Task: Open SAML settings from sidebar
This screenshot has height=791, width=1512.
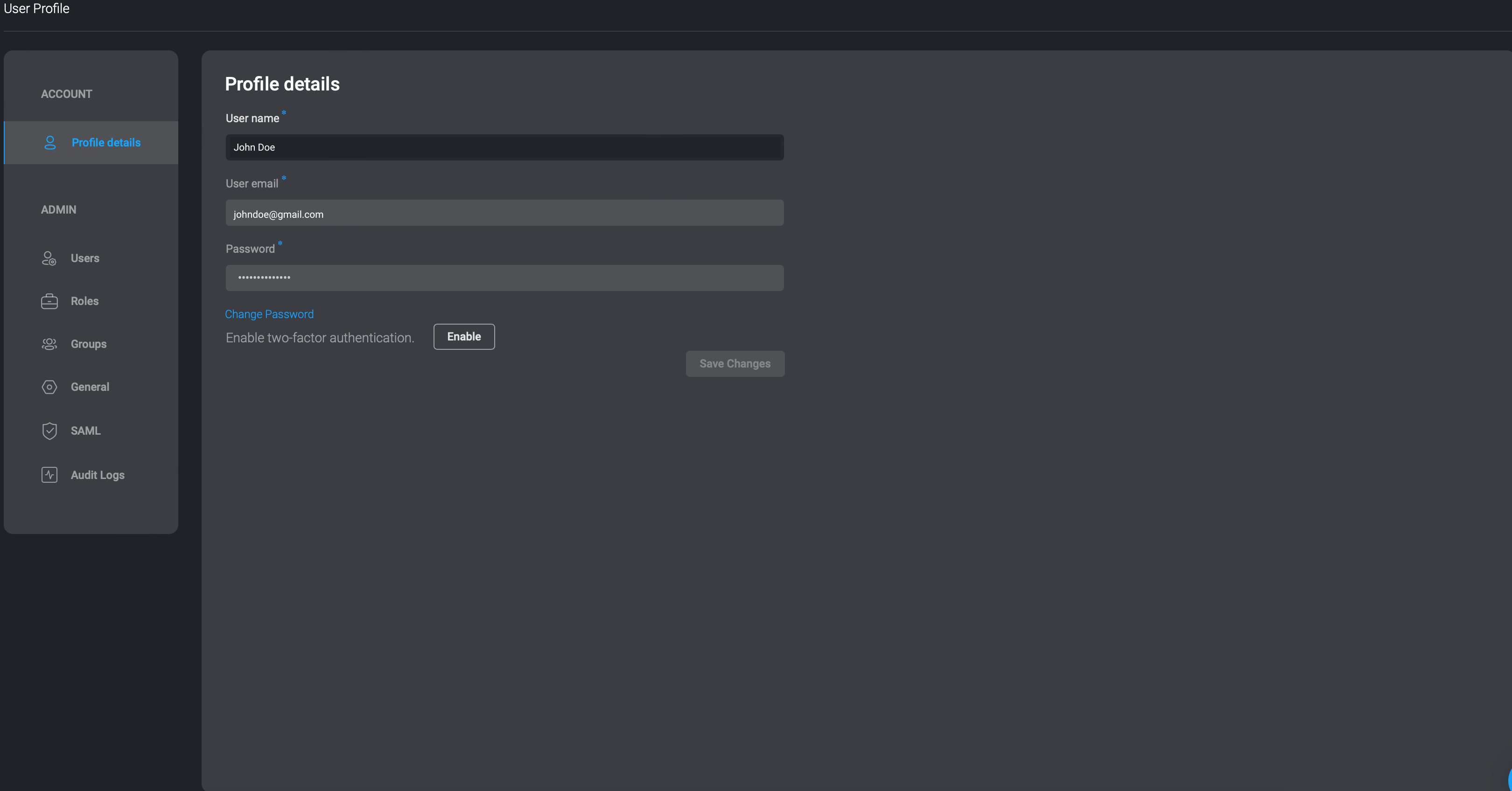Action: click(86, 430)
